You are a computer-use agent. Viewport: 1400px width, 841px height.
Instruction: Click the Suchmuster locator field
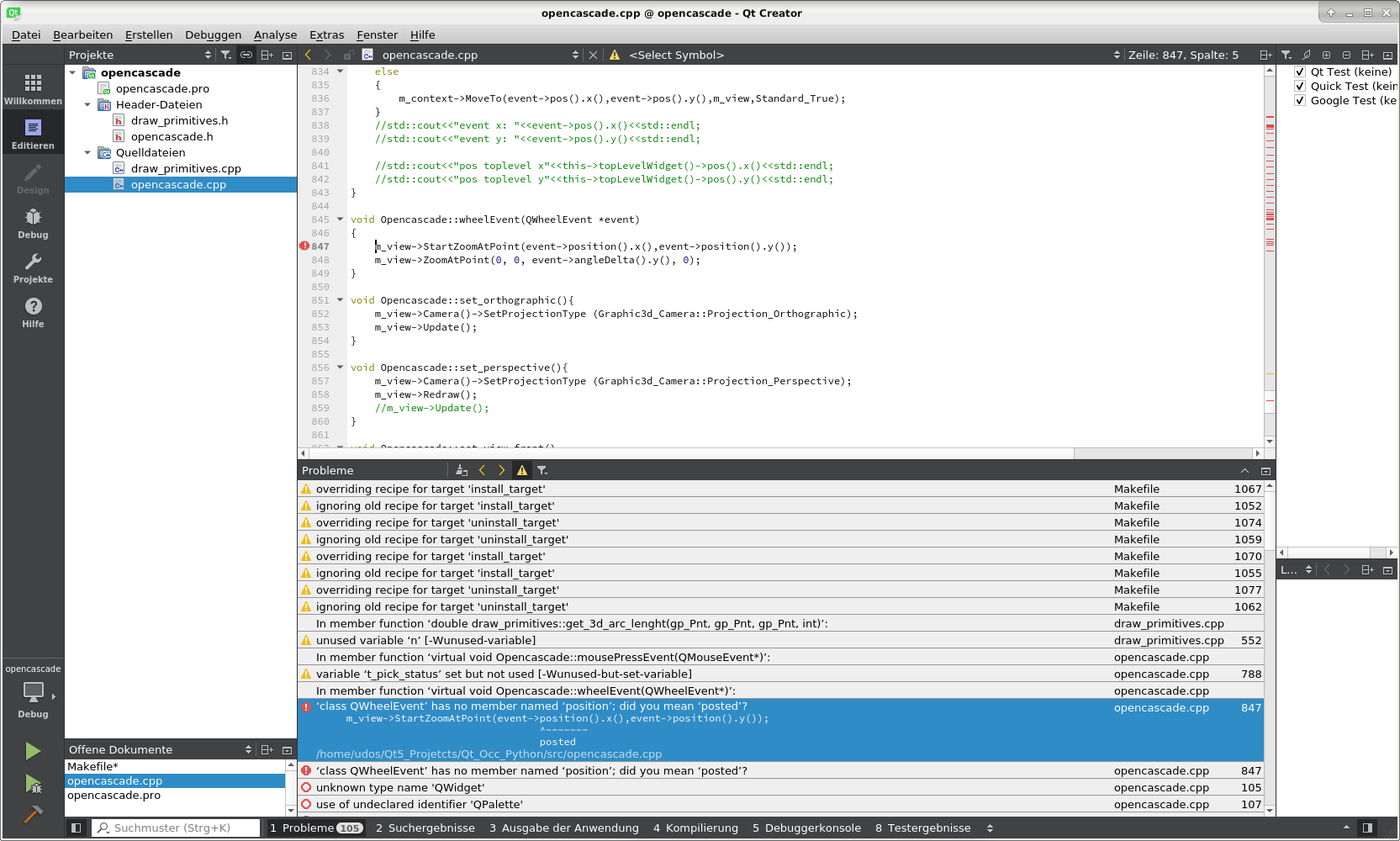[x=176, y=828]
